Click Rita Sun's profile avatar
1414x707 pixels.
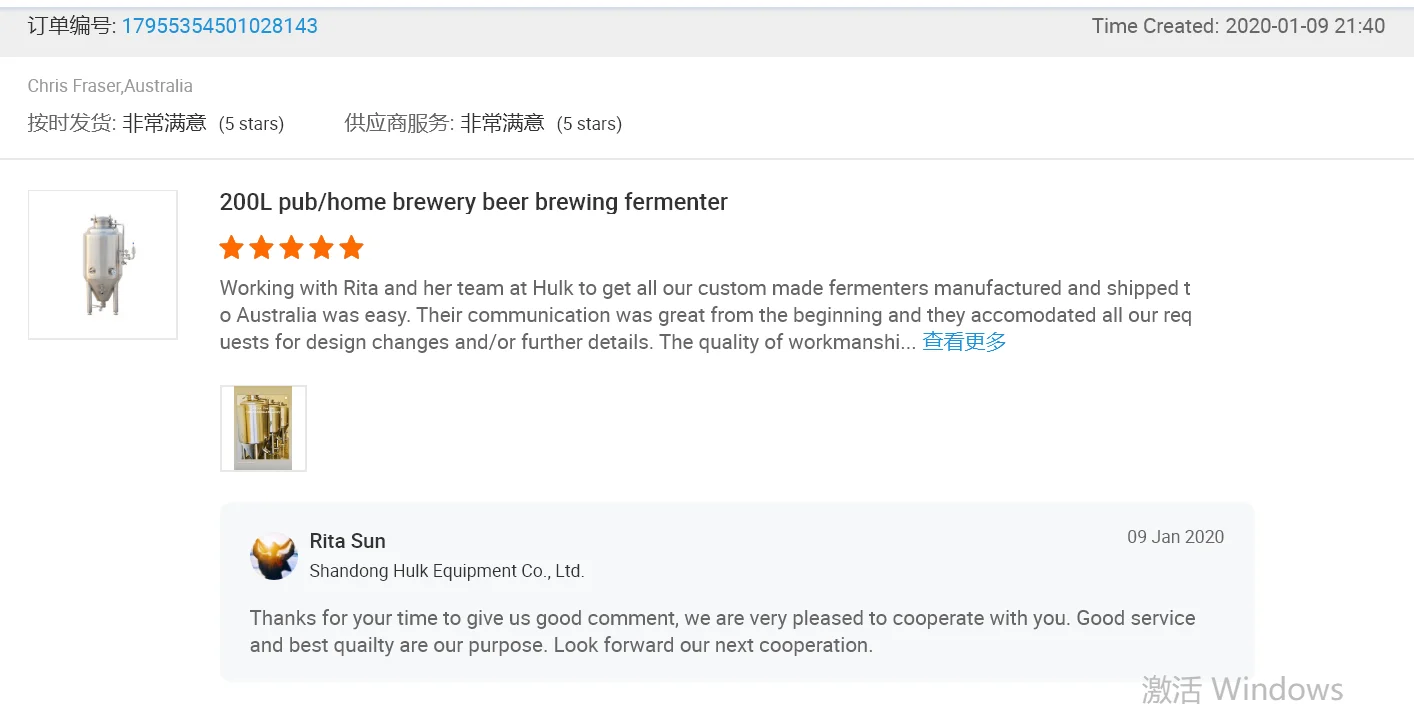tap(274, 557)
